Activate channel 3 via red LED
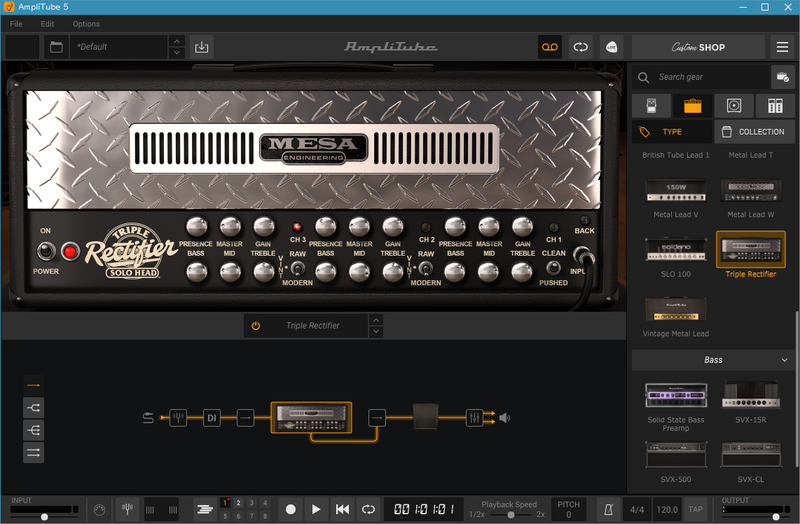The image size is (800, 524). click(x=297, y=227)
